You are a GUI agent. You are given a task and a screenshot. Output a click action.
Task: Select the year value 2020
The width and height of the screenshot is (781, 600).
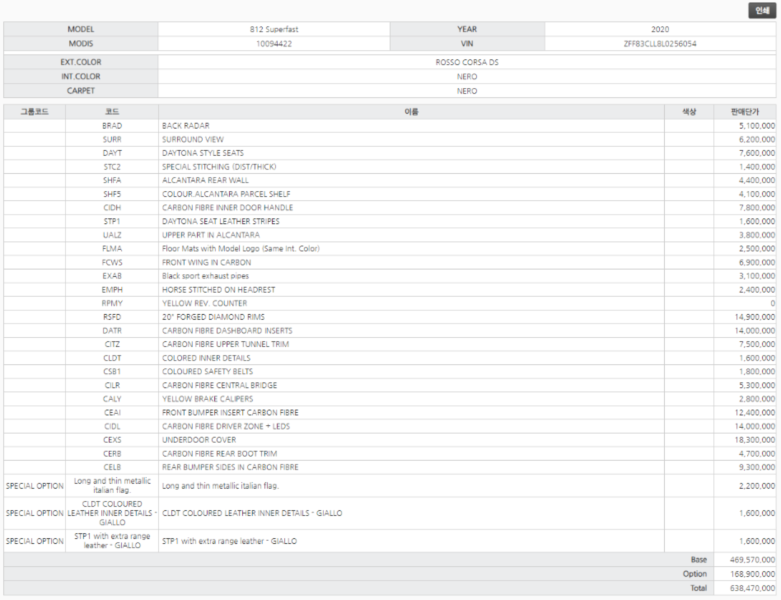660,29
